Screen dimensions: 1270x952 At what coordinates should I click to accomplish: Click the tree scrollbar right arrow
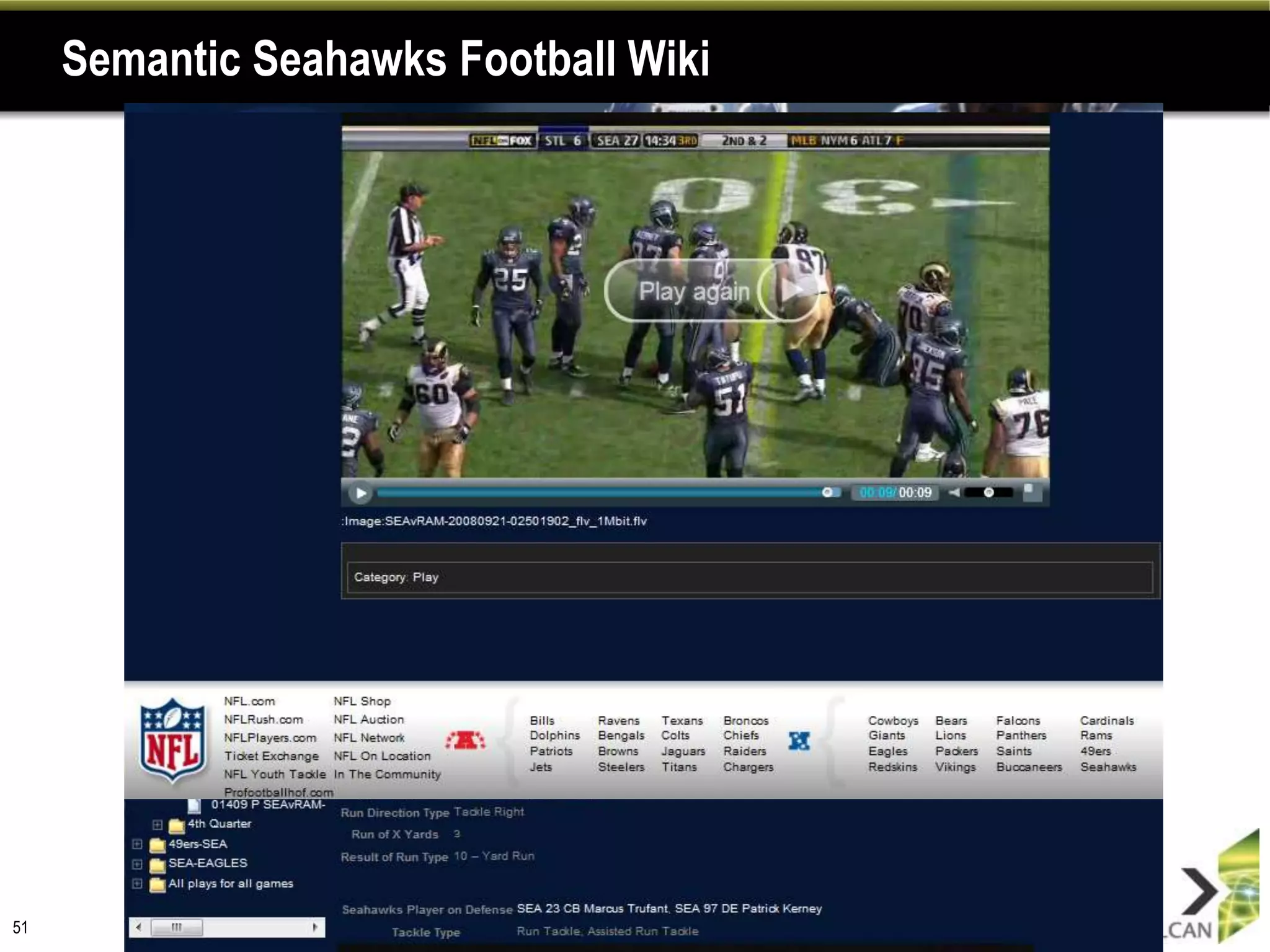point(315,927)
